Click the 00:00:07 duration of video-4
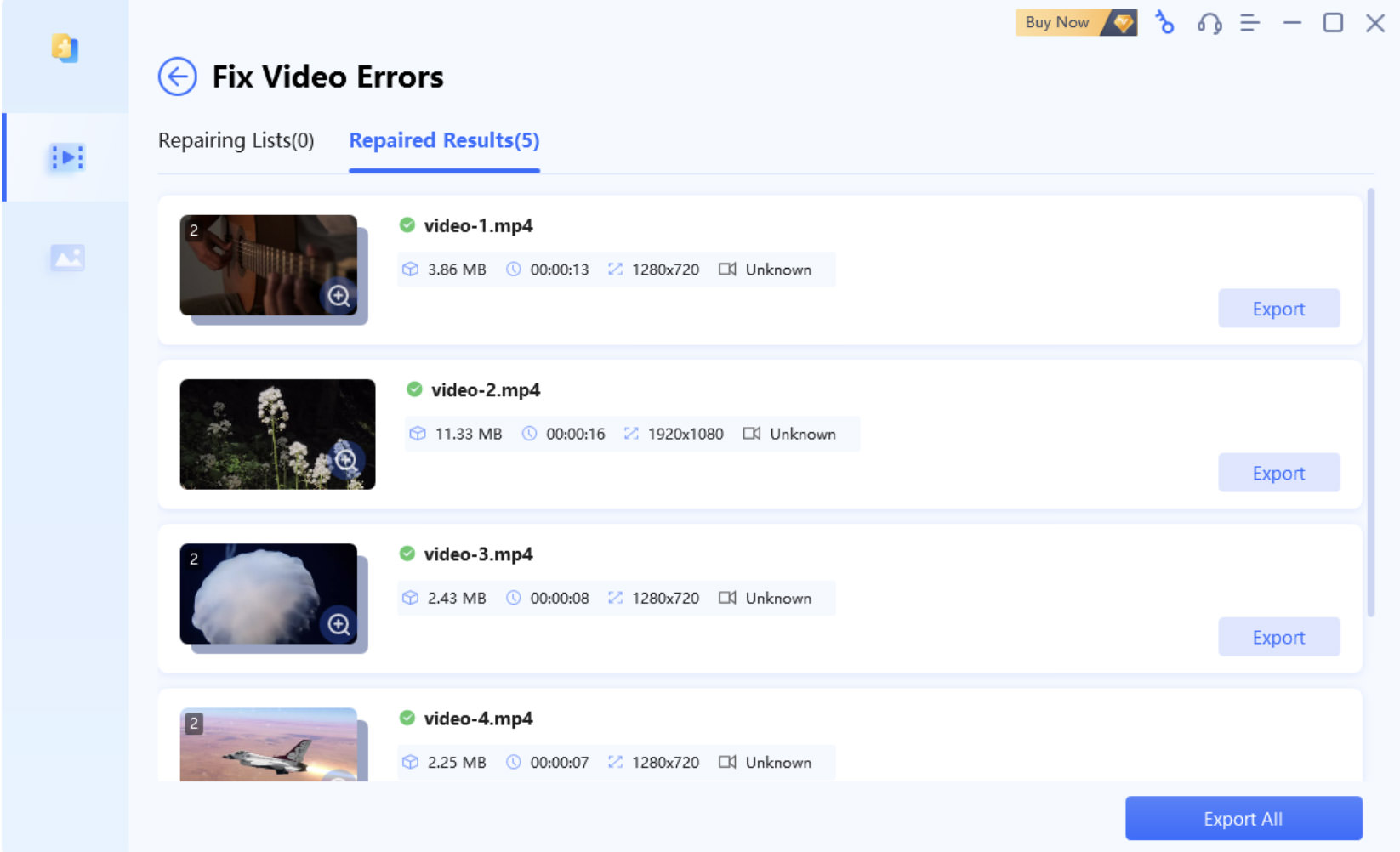The image size is (1400, 852). tap(560, 762)
